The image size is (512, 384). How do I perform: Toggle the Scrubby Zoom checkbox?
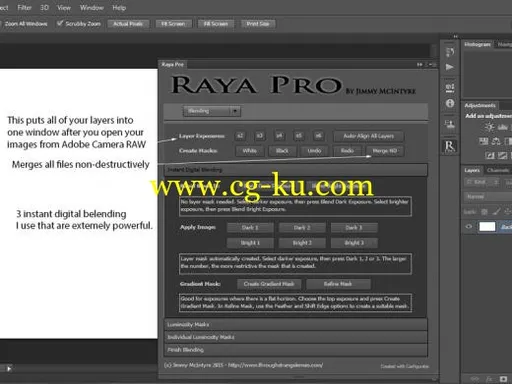click(60, 23)
